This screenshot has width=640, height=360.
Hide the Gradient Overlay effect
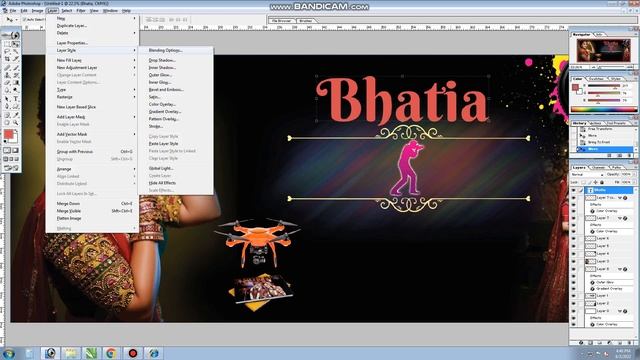(x=573, y=289)
